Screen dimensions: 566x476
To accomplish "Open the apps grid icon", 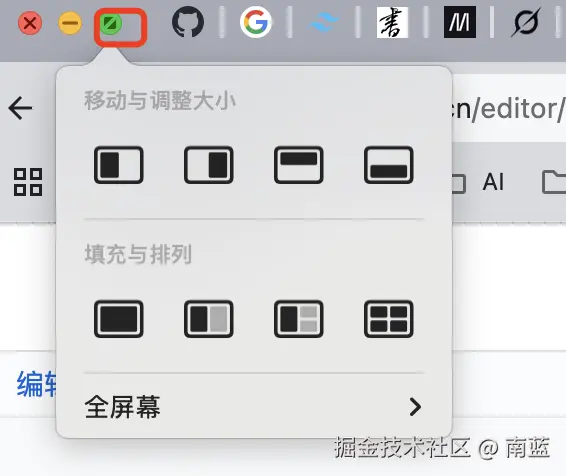I will tap(28, 182).
